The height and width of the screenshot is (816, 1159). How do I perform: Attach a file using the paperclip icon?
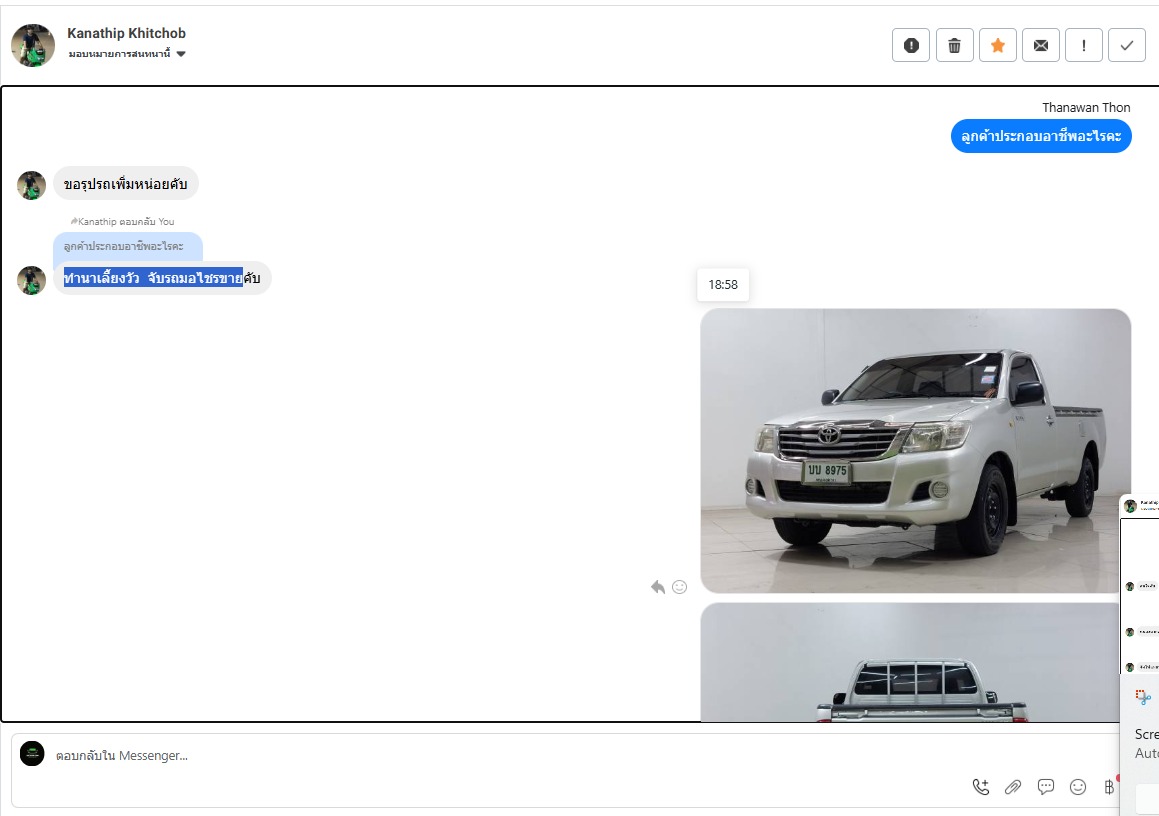tap(1013, 787)
